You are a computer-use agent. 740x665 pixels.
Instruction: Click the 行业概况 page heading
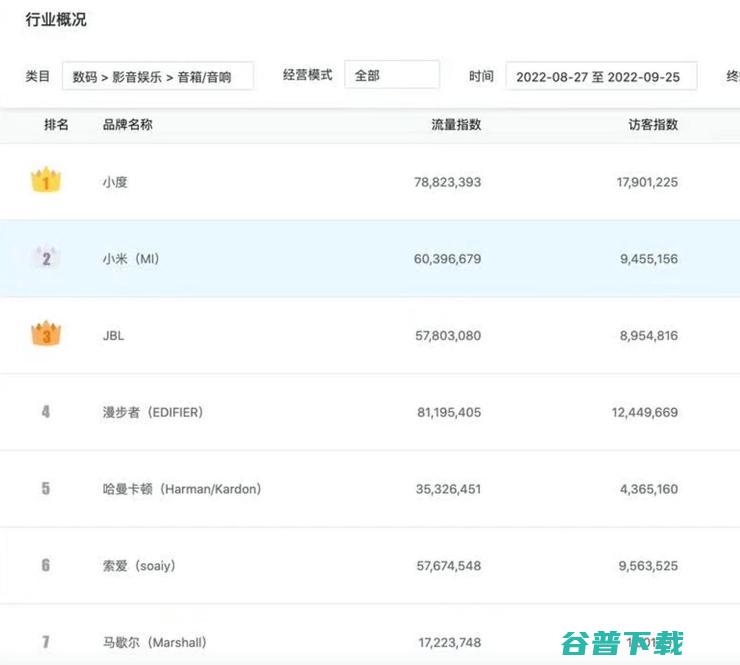(56, 20)
